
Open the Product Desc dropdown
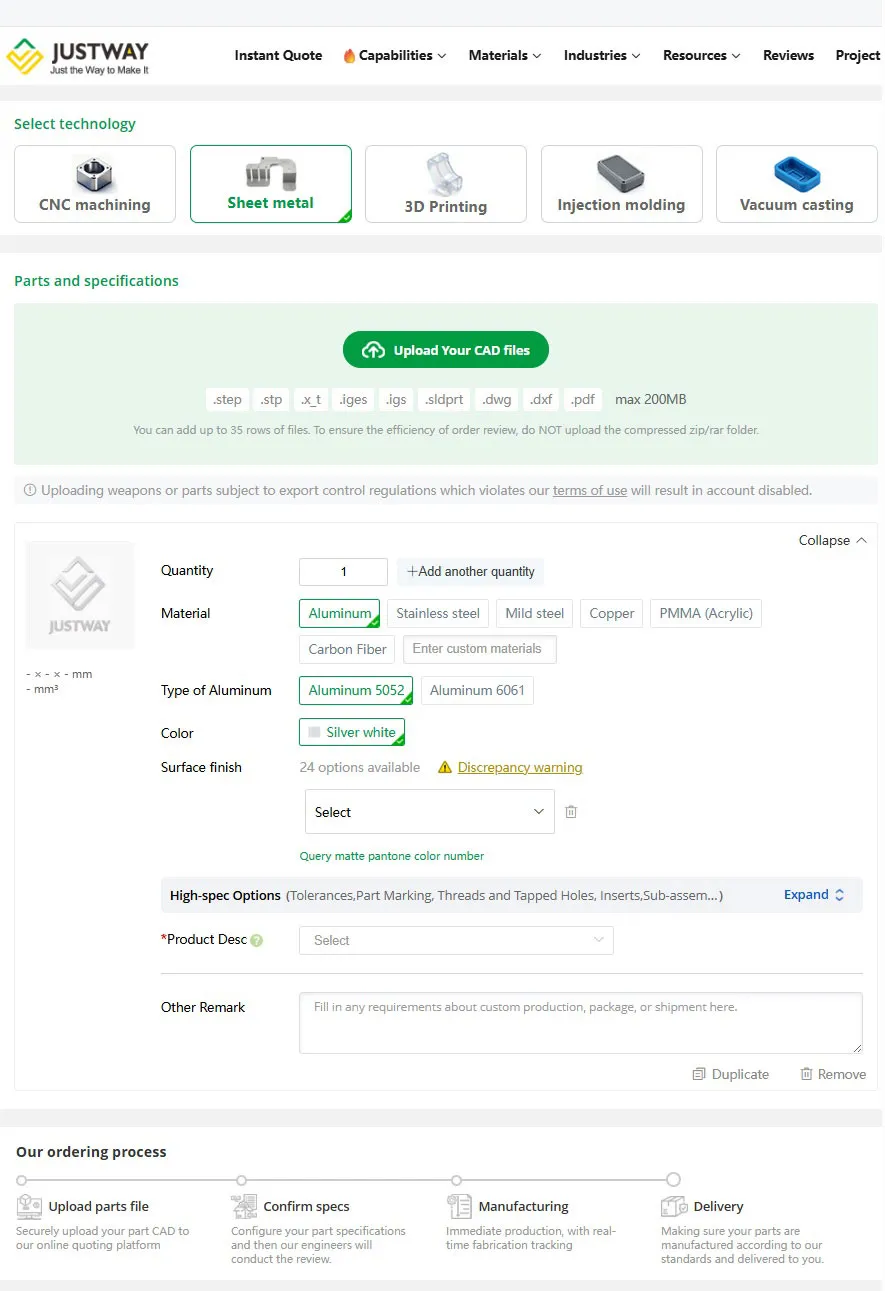[x=456, y=940]
